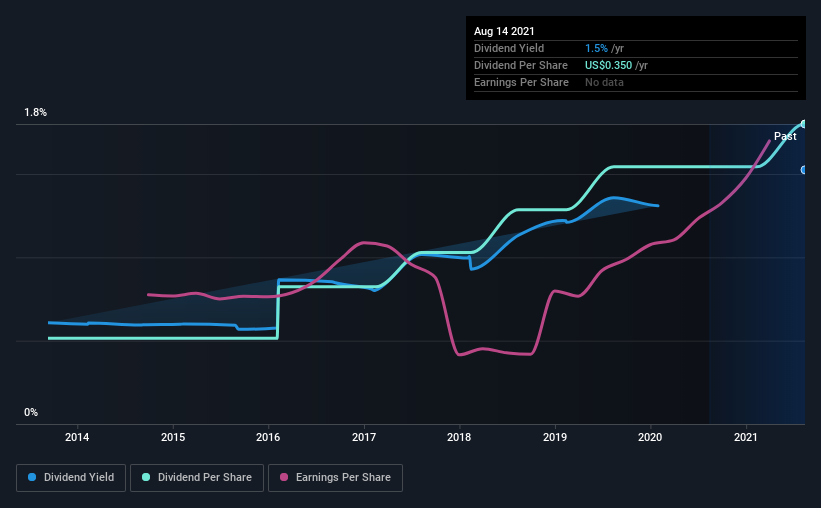Click the pink dot beside Earnings Per Share legend
Image resolution: width=821 pixels, height=508 pixels.
click(284, 478)
